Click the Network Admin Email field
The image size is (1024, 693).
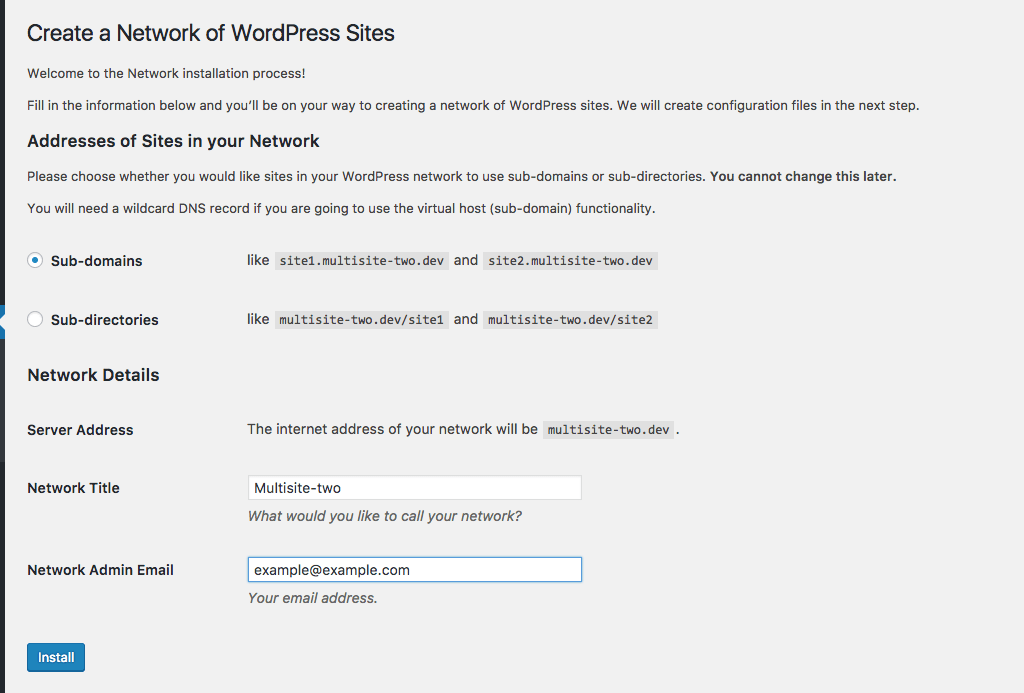(415, 570)
